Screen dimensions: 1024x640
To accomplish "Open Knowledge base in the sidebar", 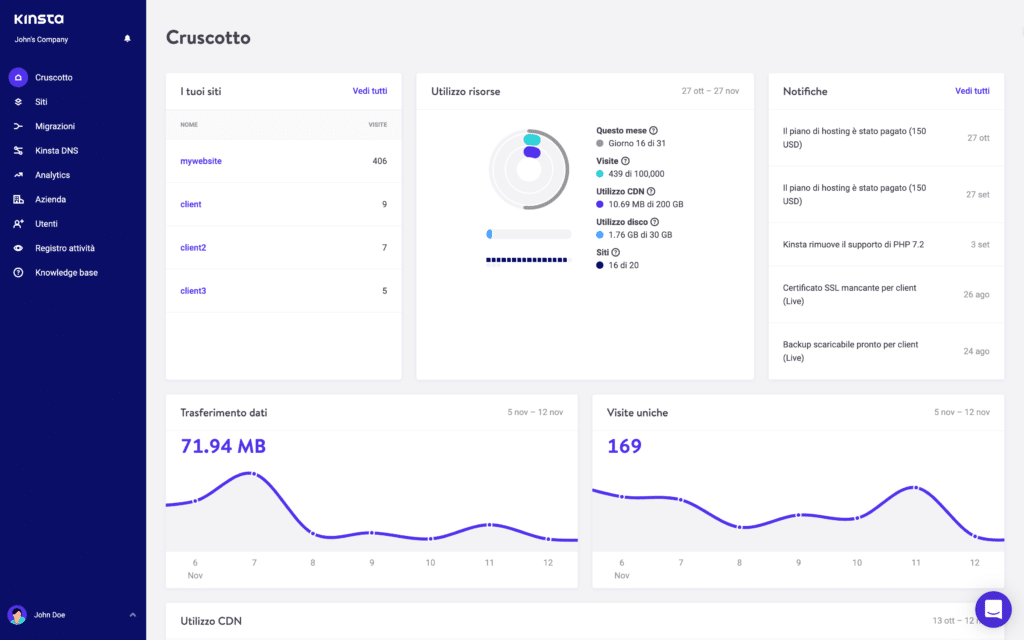I will click(x=66, y=273).
